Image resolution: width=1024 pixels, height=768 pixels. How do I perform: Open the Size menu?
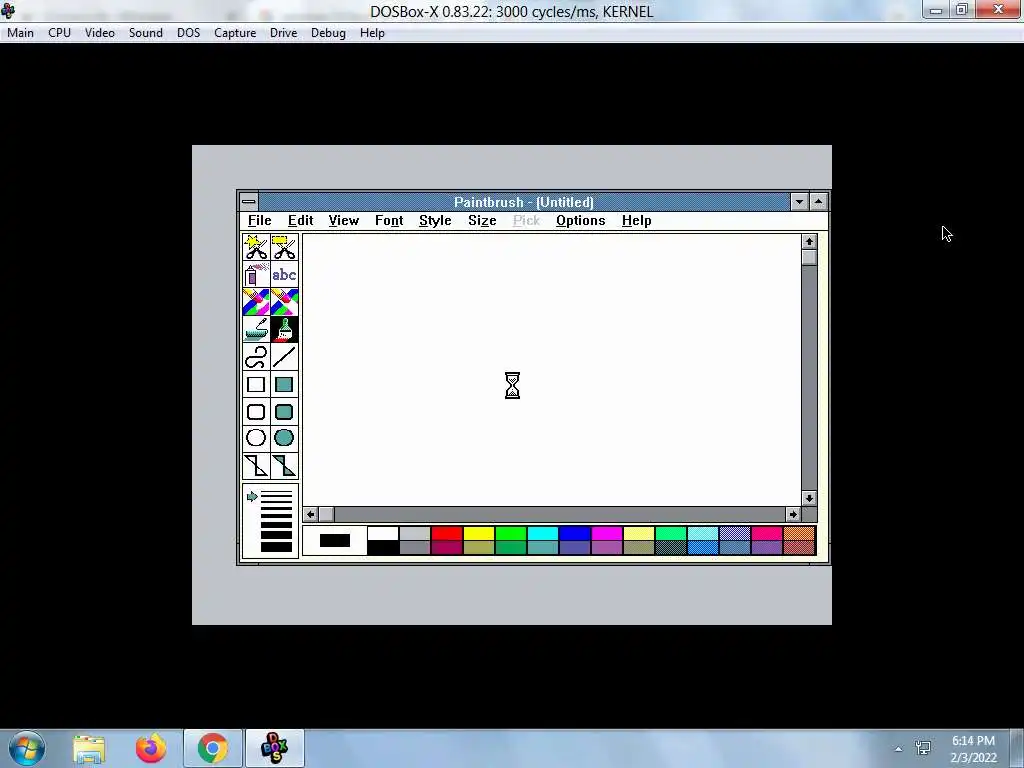click(x=482, y=221)
